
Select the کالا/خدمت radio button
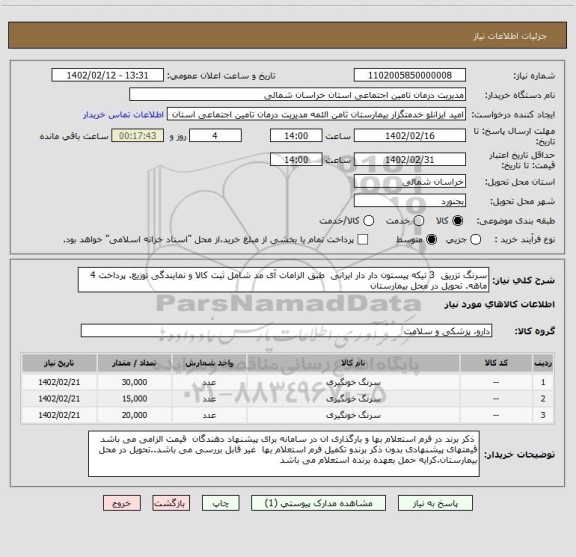click(x=368, y=221)
